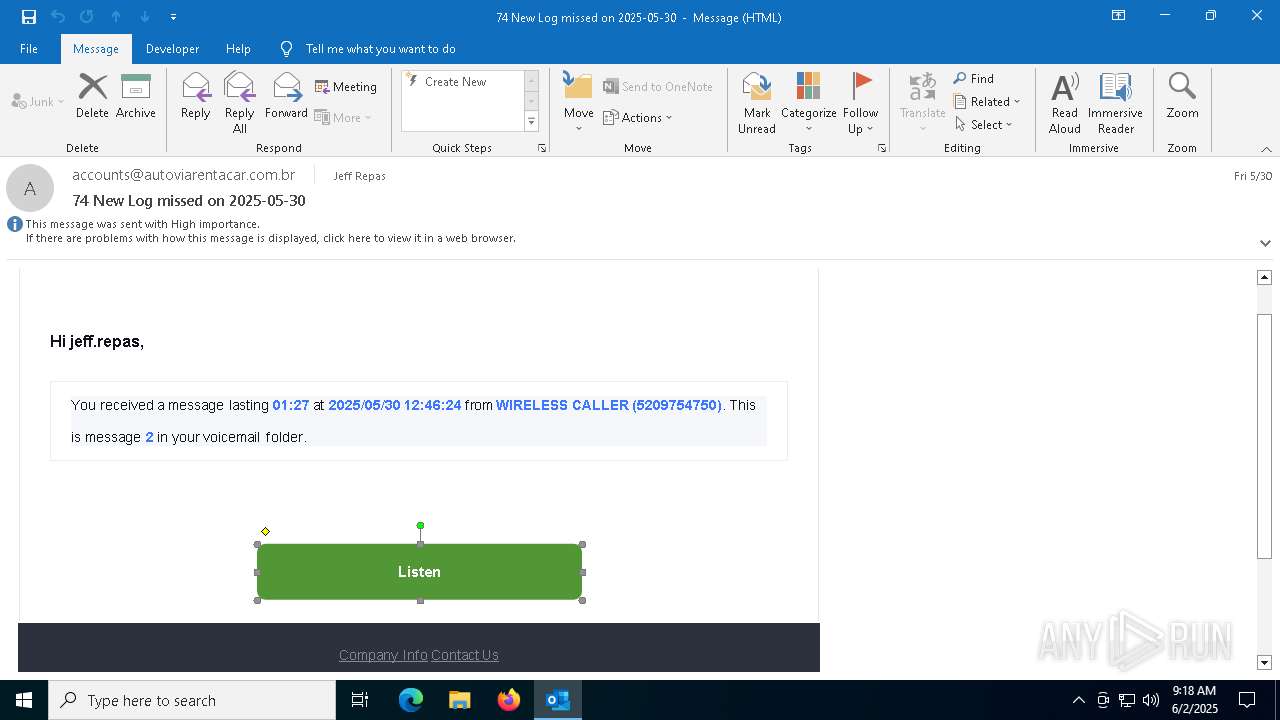
Task: Open the Actions dropdown
Action: point(638,117)
